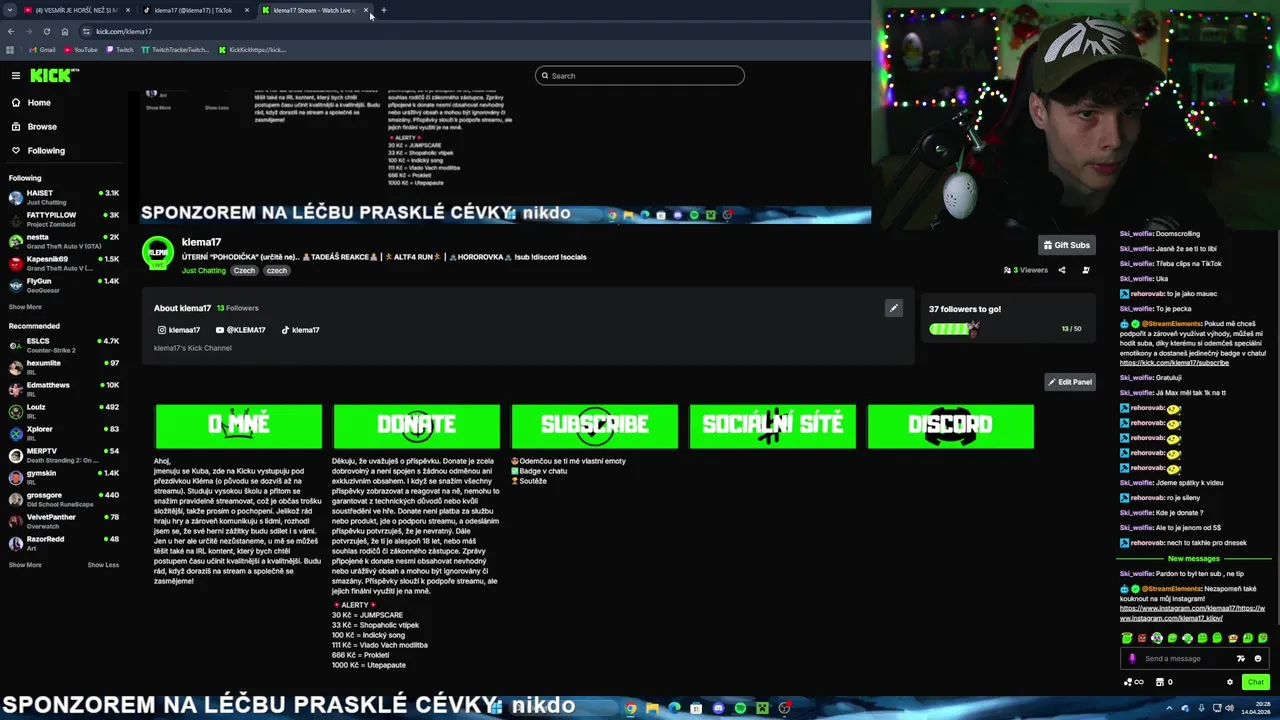The height and width of the screenshot is (720, 1280).
Task: Open hexumlite recommended channel
Action: (64, 367)
